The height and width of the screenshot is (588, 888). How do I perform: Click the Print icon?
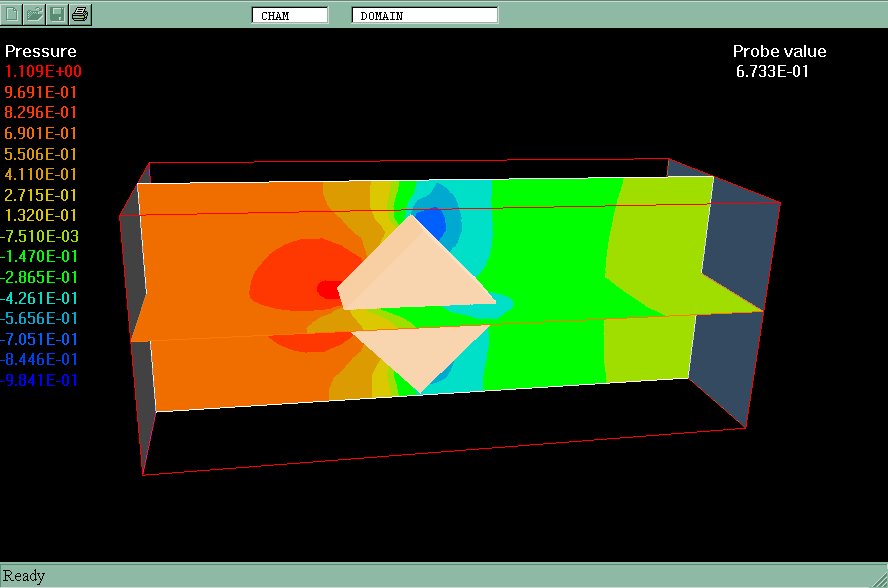[81, 14]
